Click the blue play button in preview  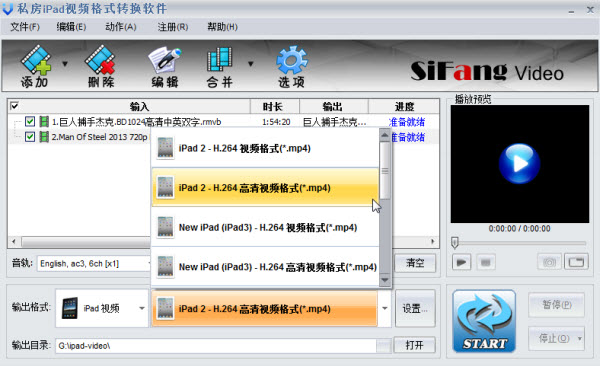coord(520,163)
